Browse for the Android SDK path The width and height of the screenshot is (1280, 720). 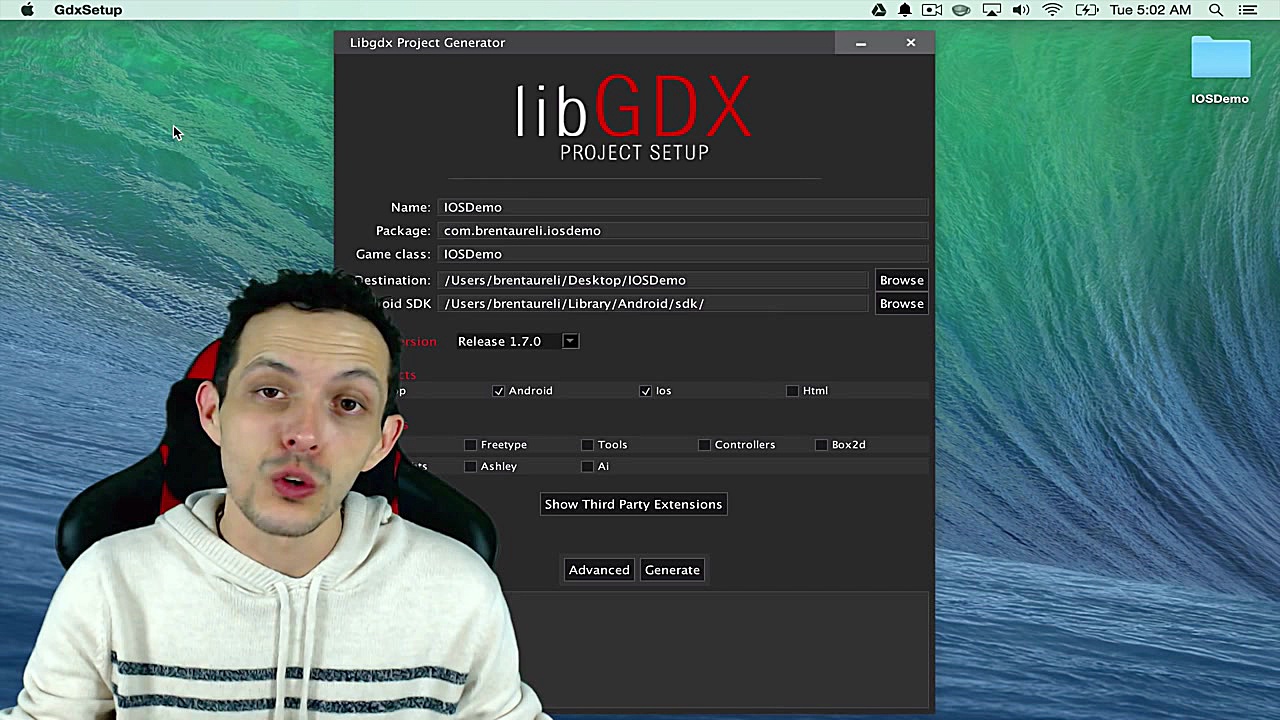(x=901, y=303)
